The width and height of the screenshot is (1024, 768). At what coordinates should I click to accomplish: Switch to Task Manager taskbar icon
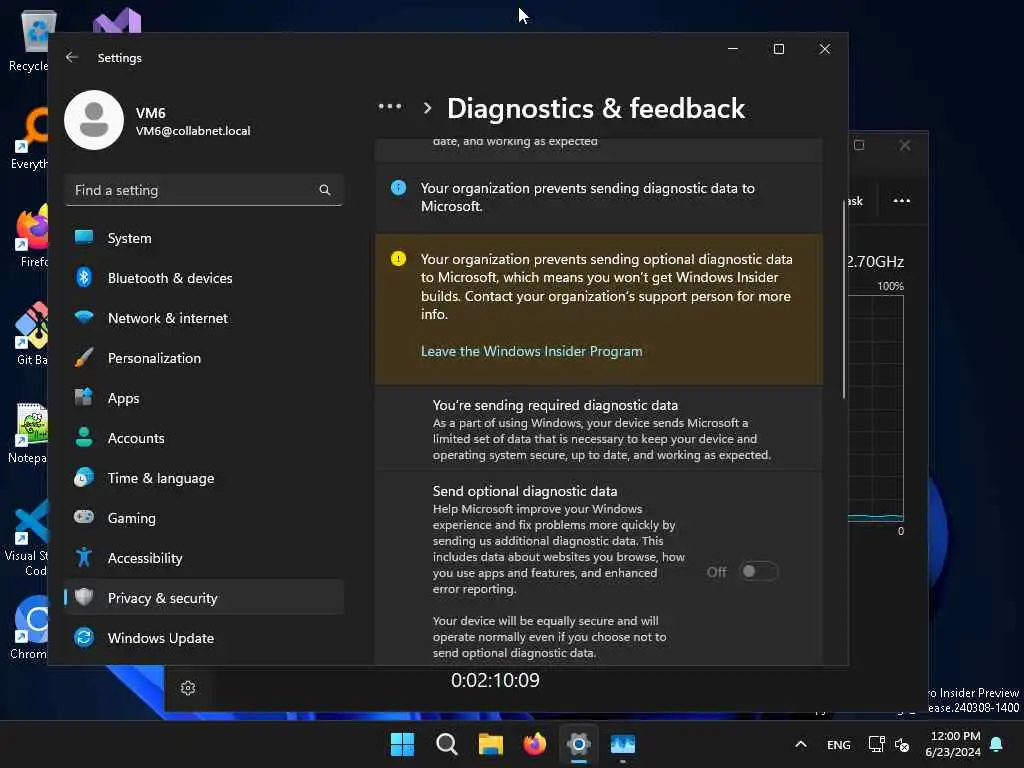tap(622, 744)
